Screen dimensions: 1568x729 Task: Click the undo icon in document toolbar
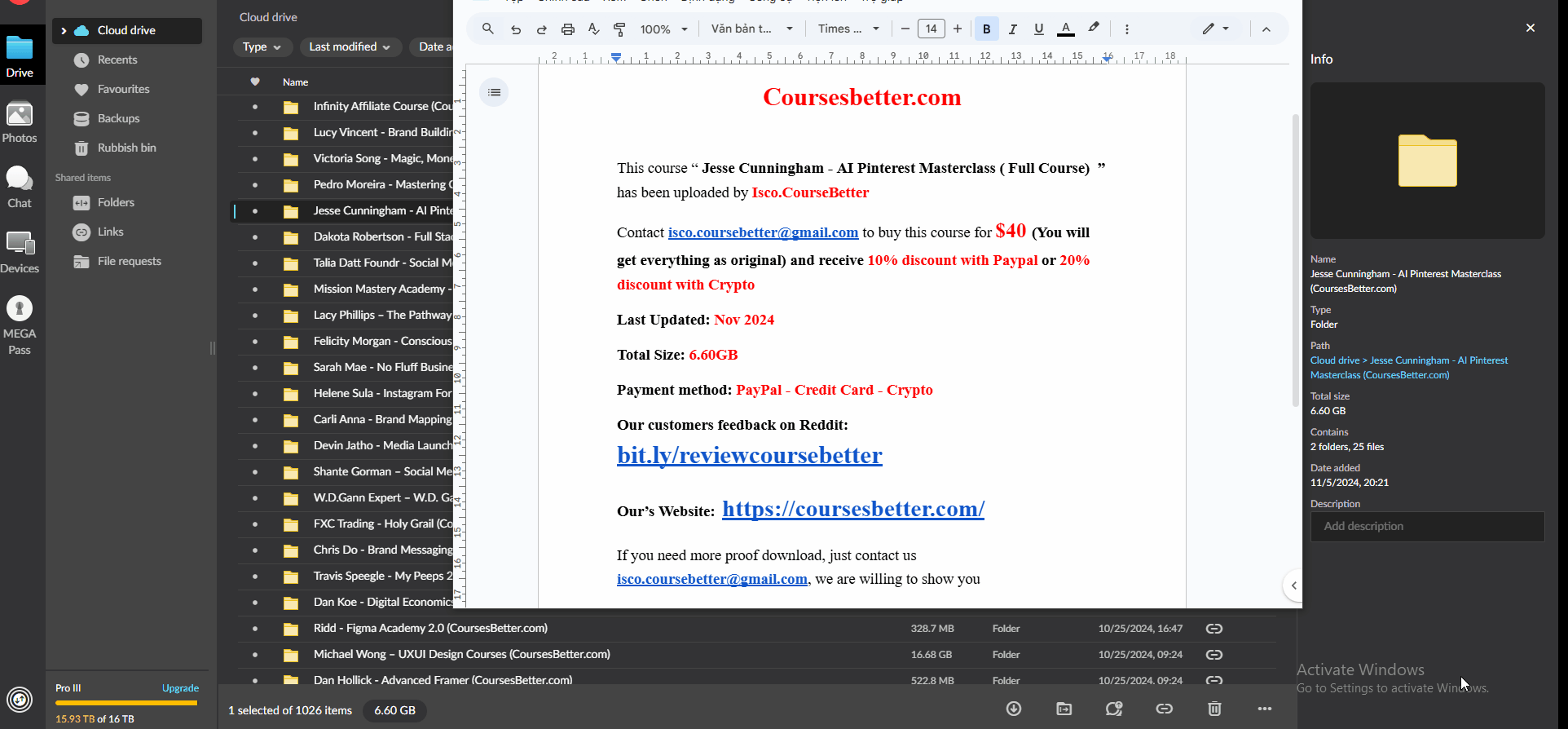pos(516,29)
